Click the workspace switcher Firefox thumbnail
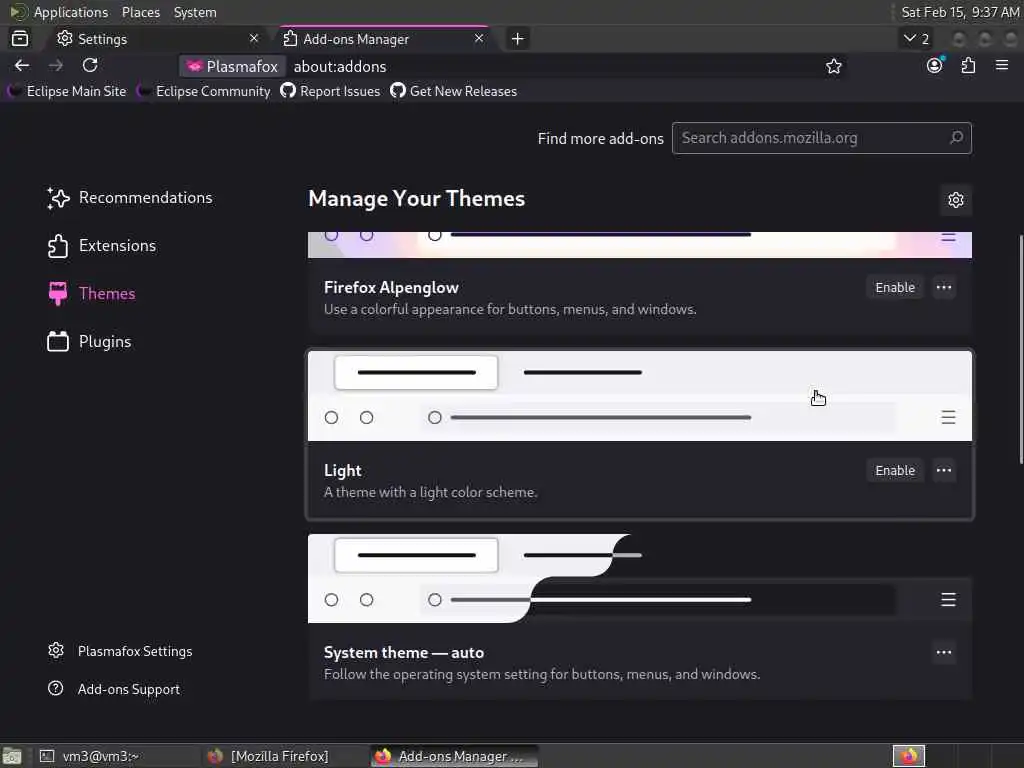 tap(909, 756)
